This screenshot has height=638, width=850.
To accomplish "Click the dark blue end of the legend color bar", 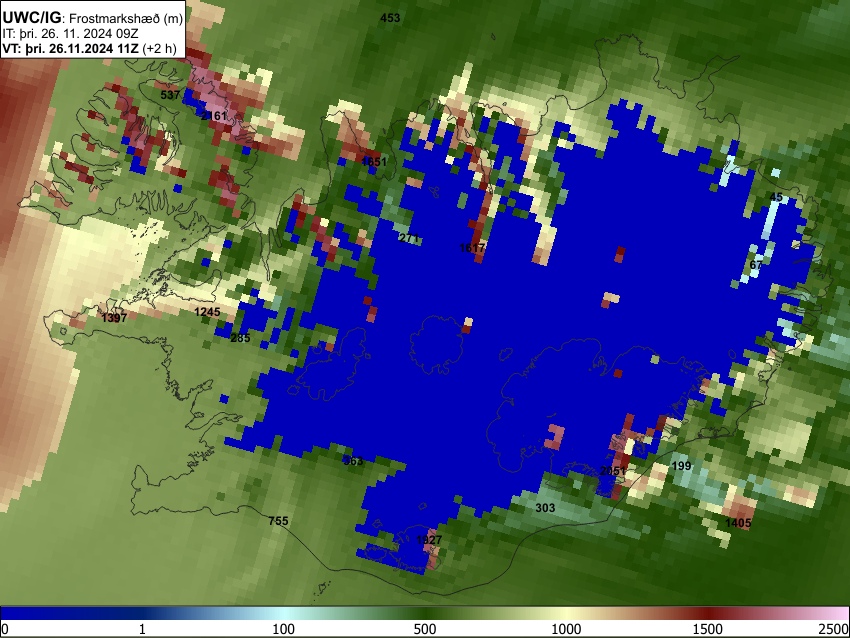I will pos(33,613).
